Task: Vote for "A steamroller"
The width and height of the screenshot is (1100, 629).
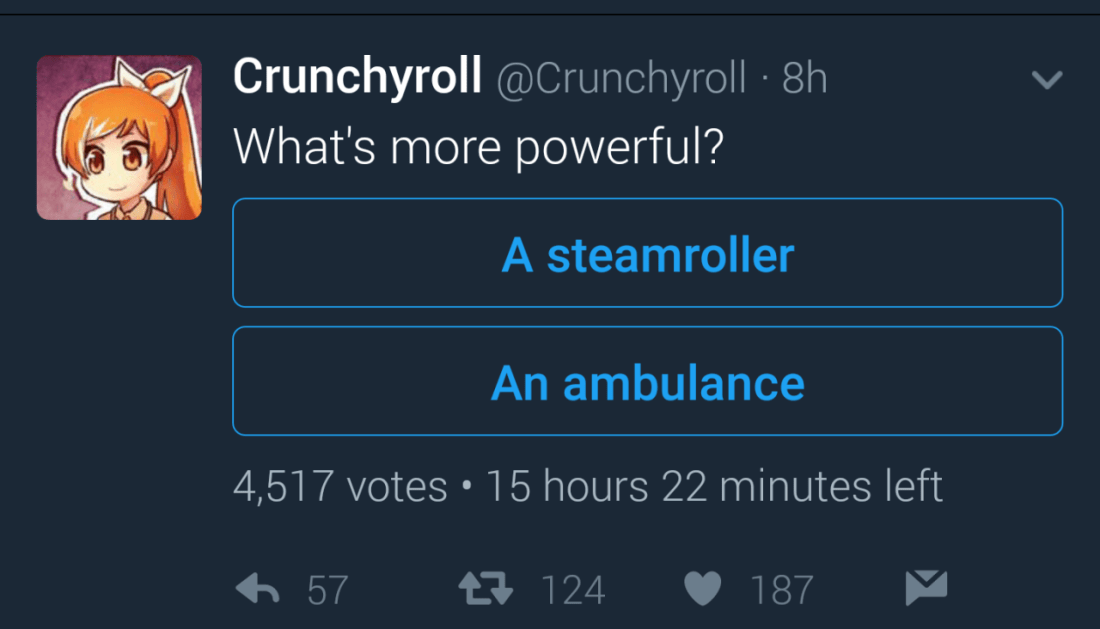Action: 647,254
